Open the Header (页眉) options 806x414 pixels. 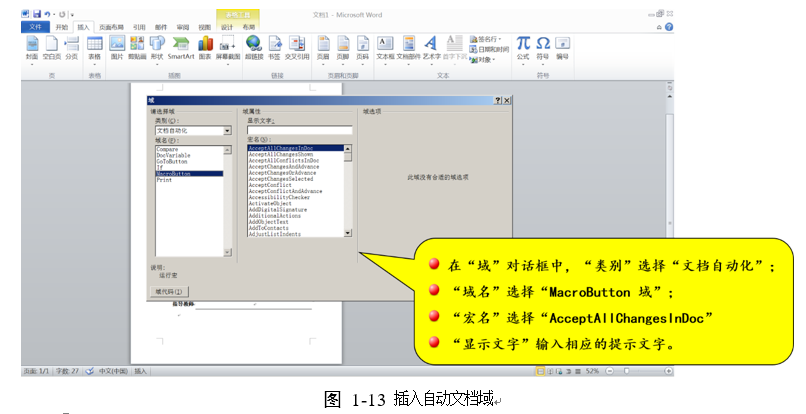tap(323, 49)
